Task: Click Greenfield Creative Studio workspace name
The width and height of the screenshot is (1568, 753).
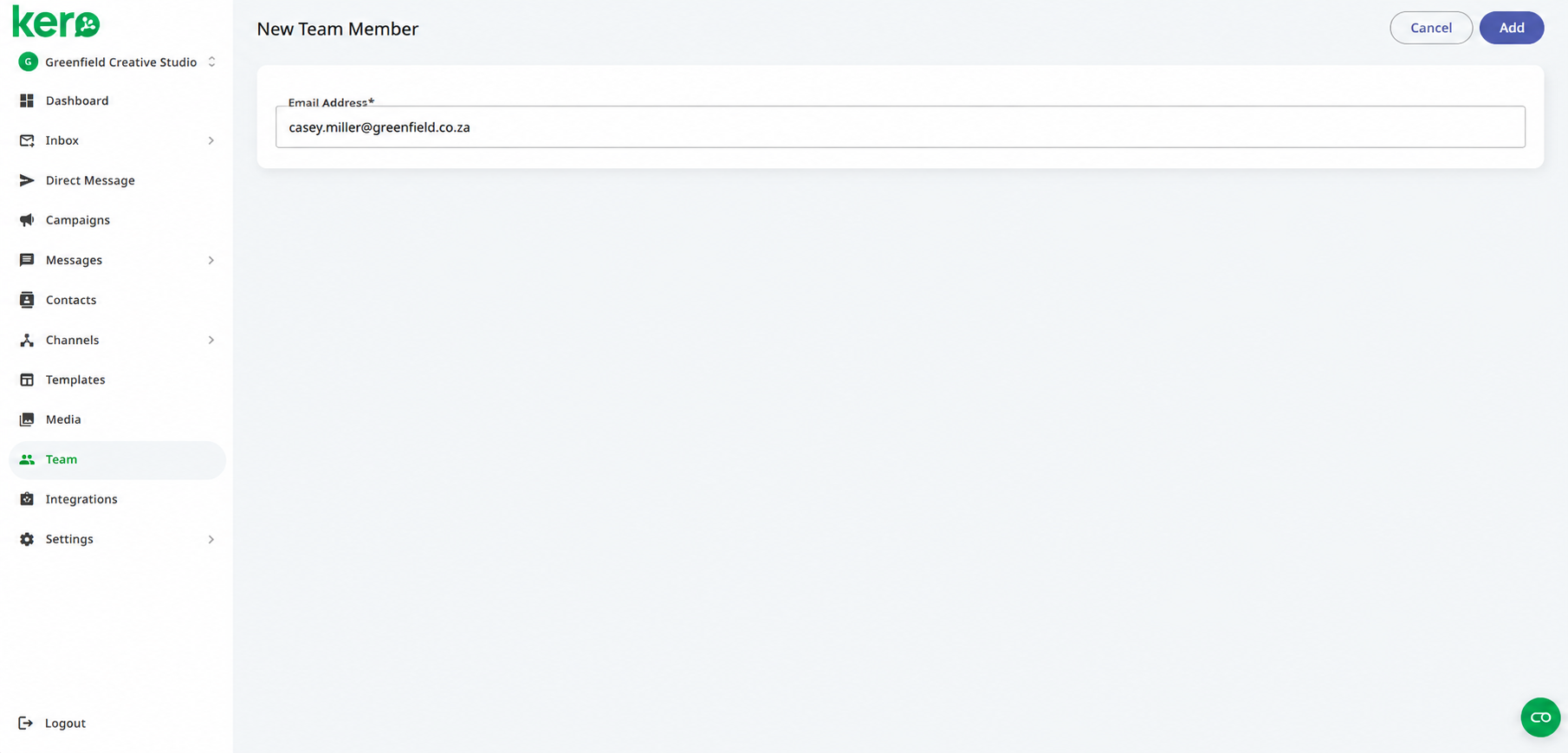Action: pos(121,62)
